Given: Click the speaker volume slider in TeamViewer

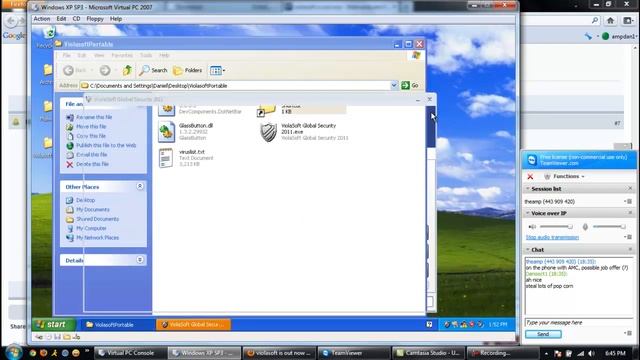Looking at the screenshot, I should 556,227.
